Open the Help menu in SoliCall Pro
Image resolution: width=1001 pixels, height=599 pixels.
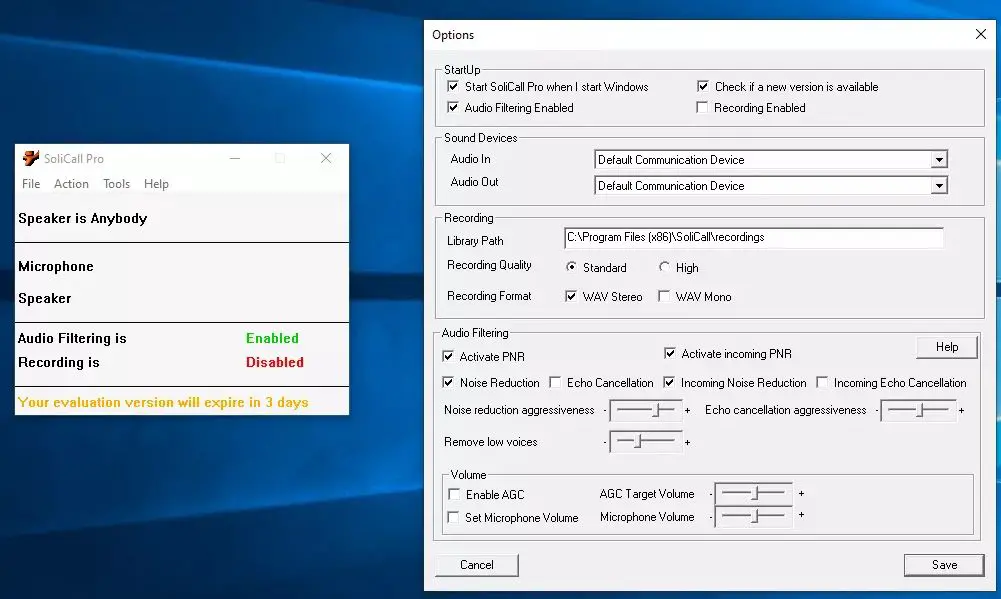coord(156,184)
